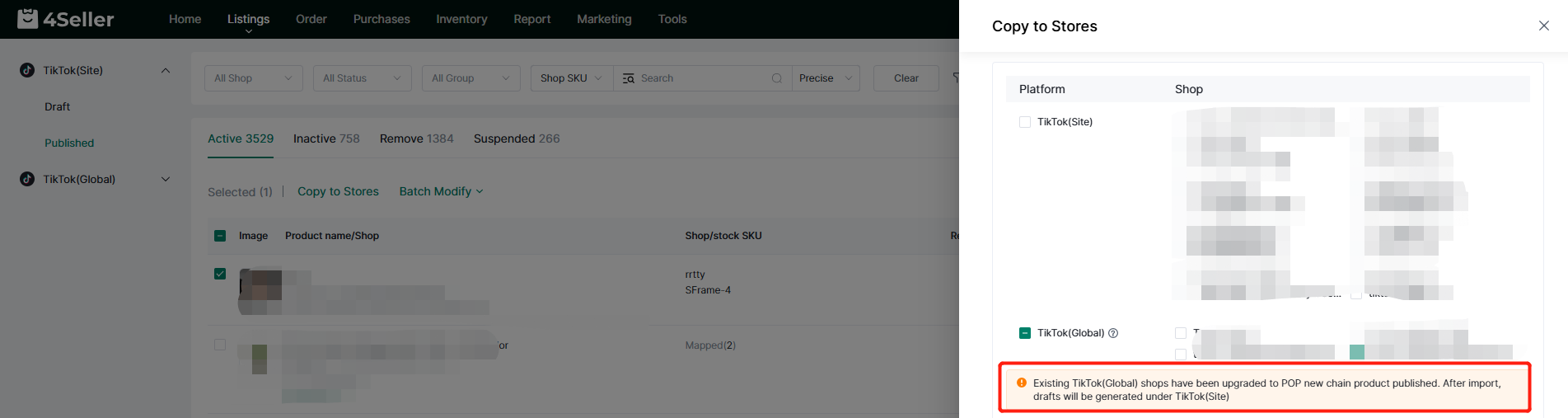Viewport: 1568px width, 418px height.
Task: Open the Order menu
Action: pyautogui.click(x=311, y=19)
